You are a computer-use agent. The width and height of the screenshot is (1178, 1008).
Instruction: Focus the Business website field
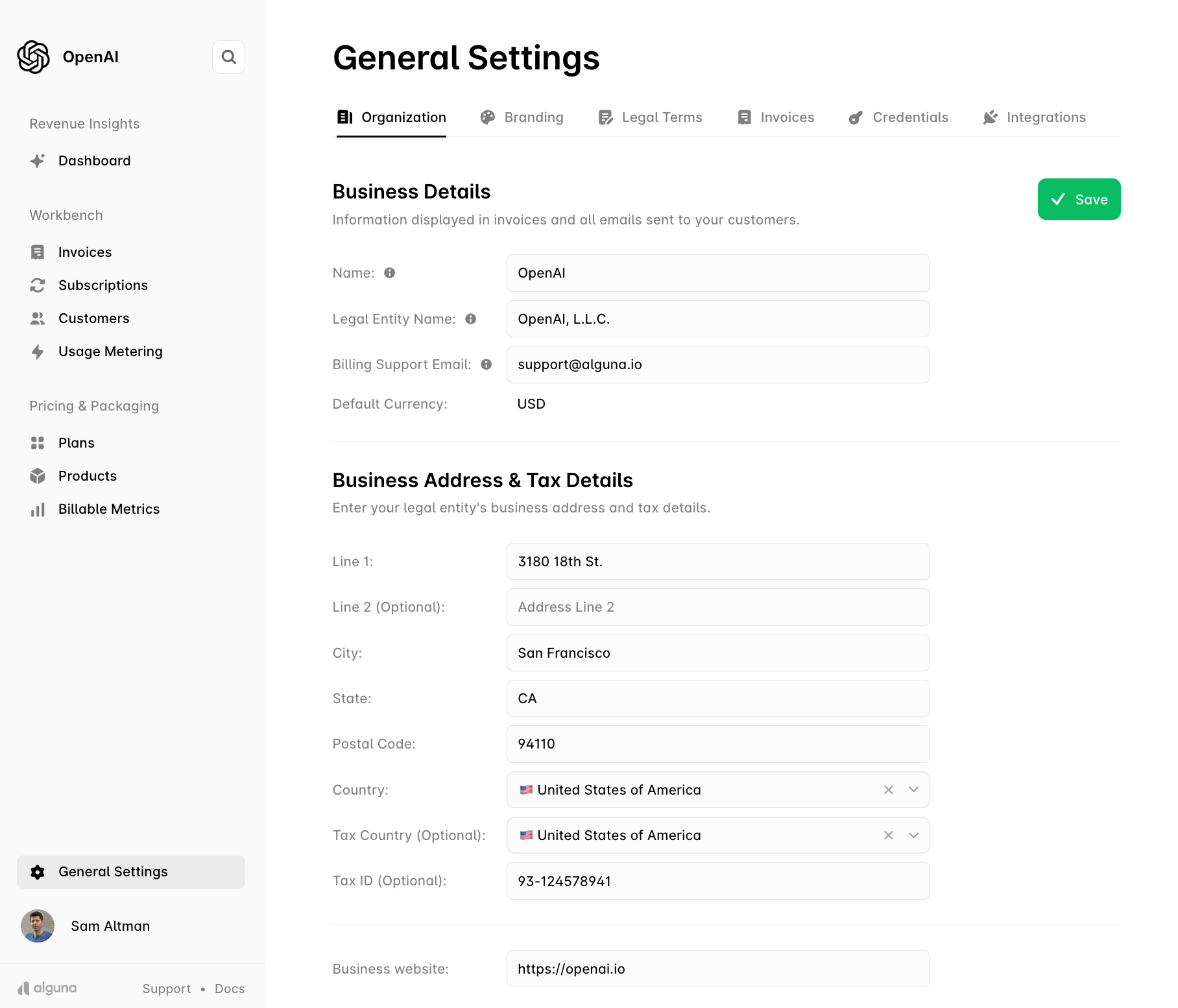(x=718, y=968)
